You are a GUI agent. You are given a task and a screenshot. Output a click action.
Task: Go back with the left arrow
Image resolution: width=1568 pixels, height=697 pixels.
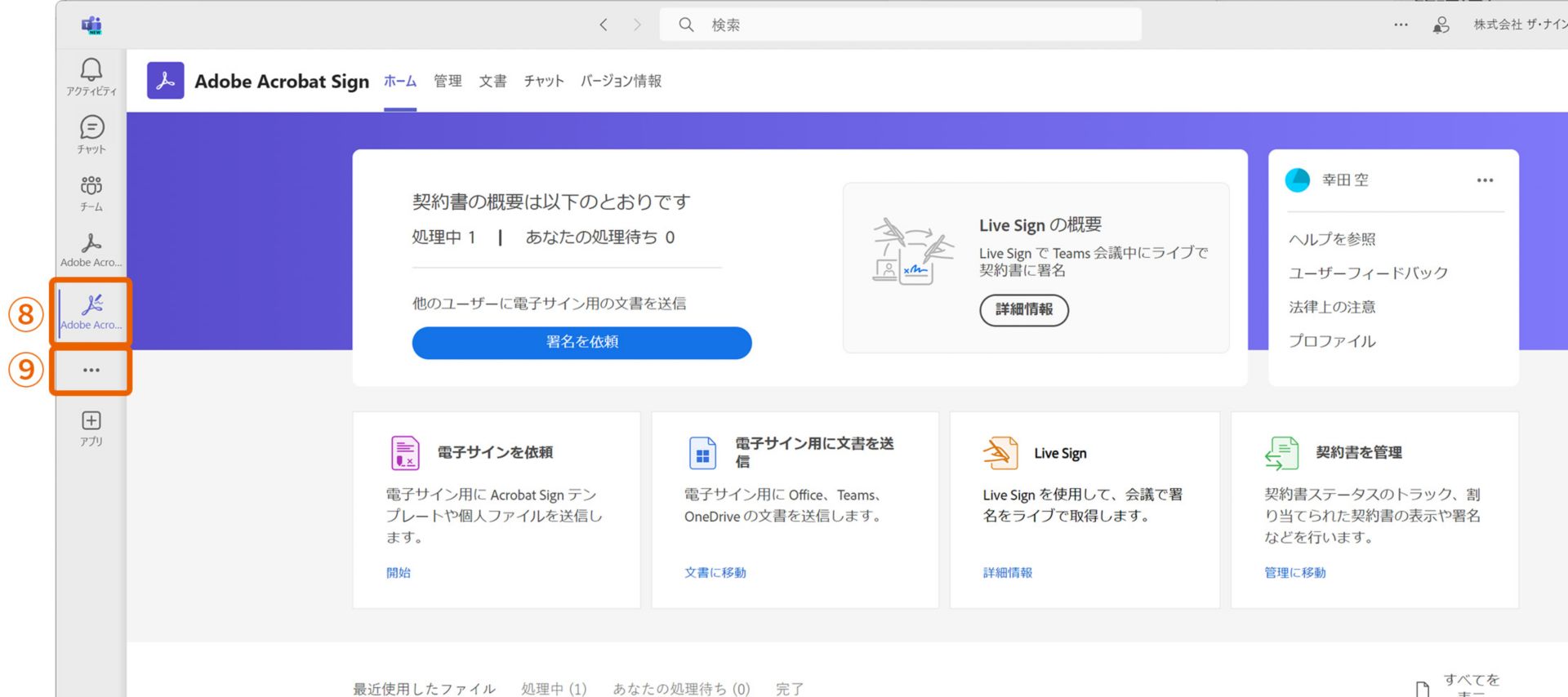pyautogui.click(x=604, y=25)
